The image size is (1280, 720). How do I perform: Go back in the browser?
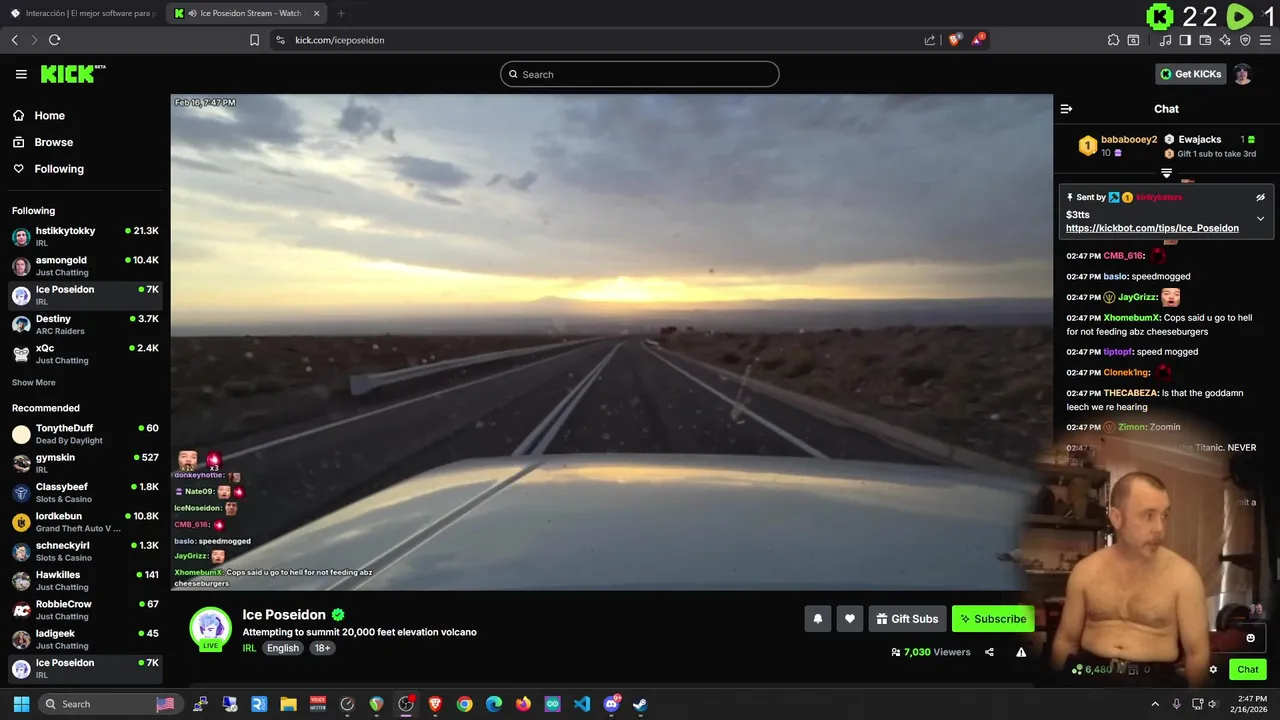pos(14,40)
